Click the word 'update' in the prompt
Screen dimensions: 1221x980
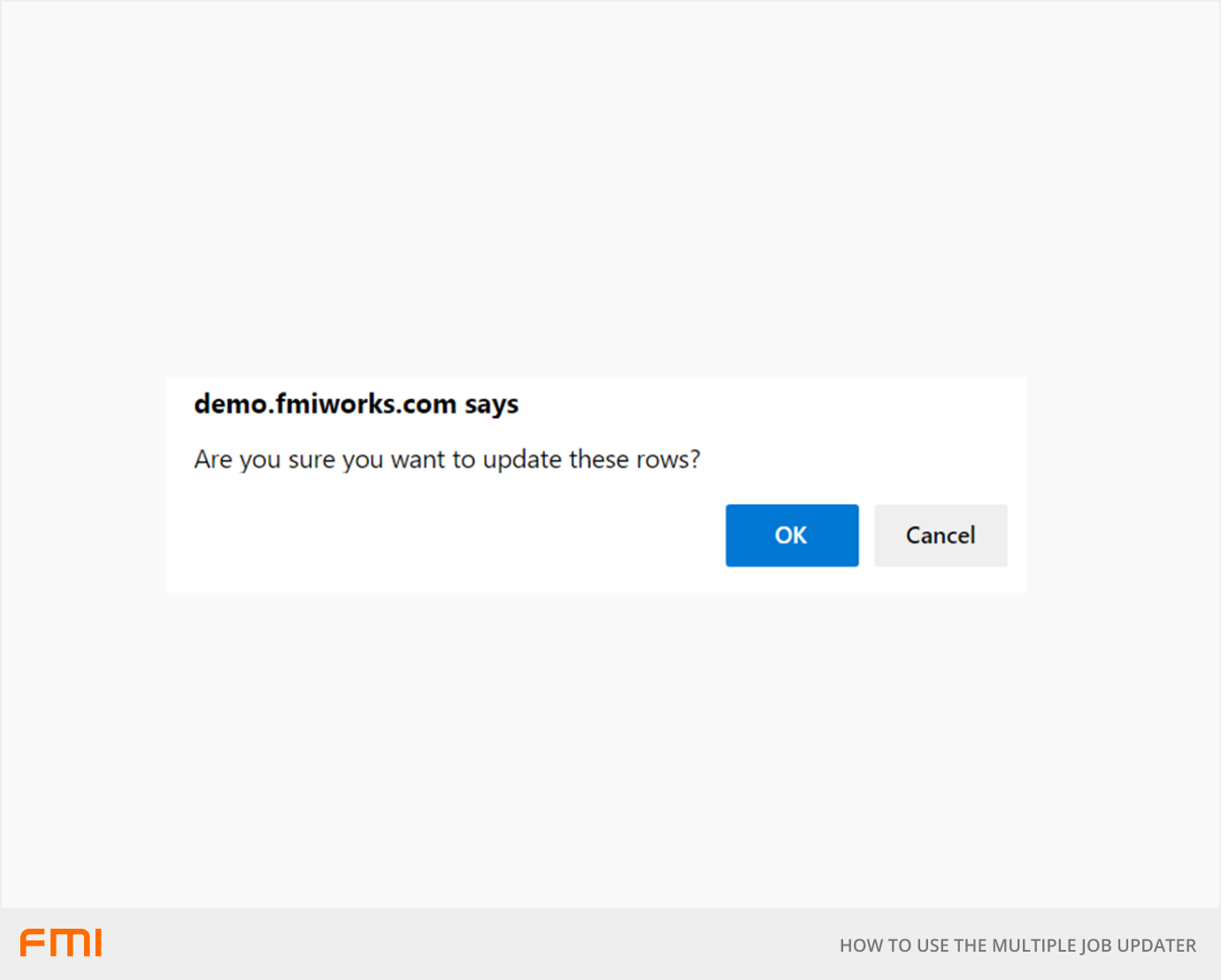pos(522,460)
